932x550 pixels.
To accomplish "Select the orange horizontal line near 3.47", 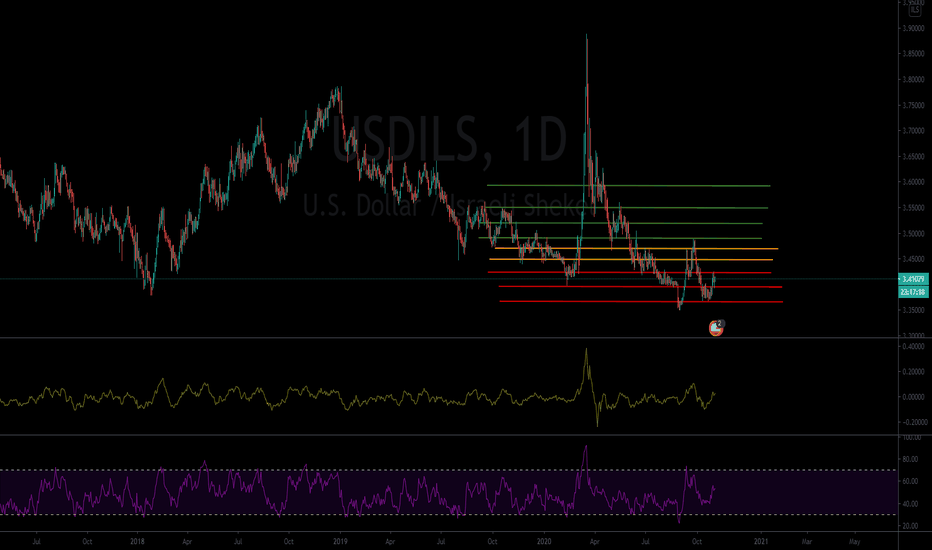I will (636, 249).
